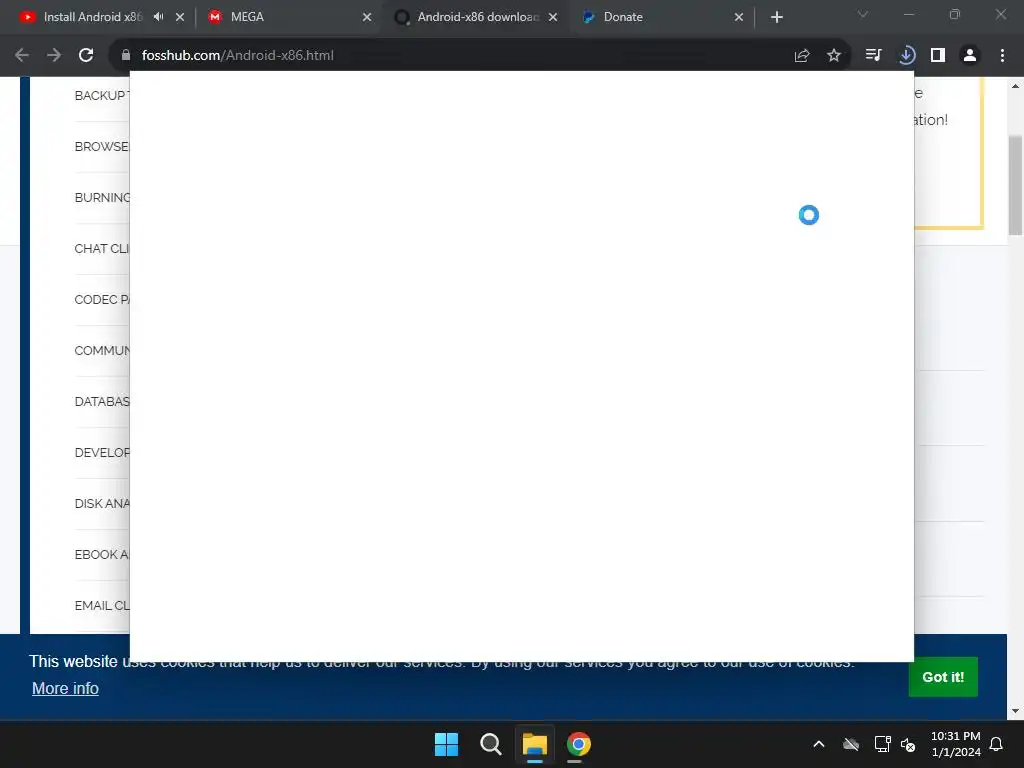Screen dimensions: 1024x768
Task: Close the Install Android x86 tab
Action: [180, 17]
